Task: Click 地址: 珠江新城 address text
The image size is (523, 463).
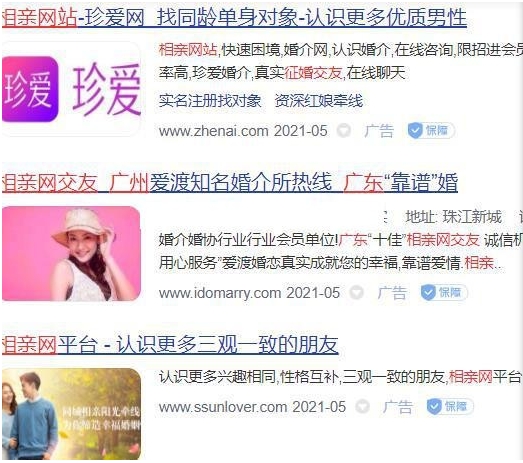Action: coord(454,217)
